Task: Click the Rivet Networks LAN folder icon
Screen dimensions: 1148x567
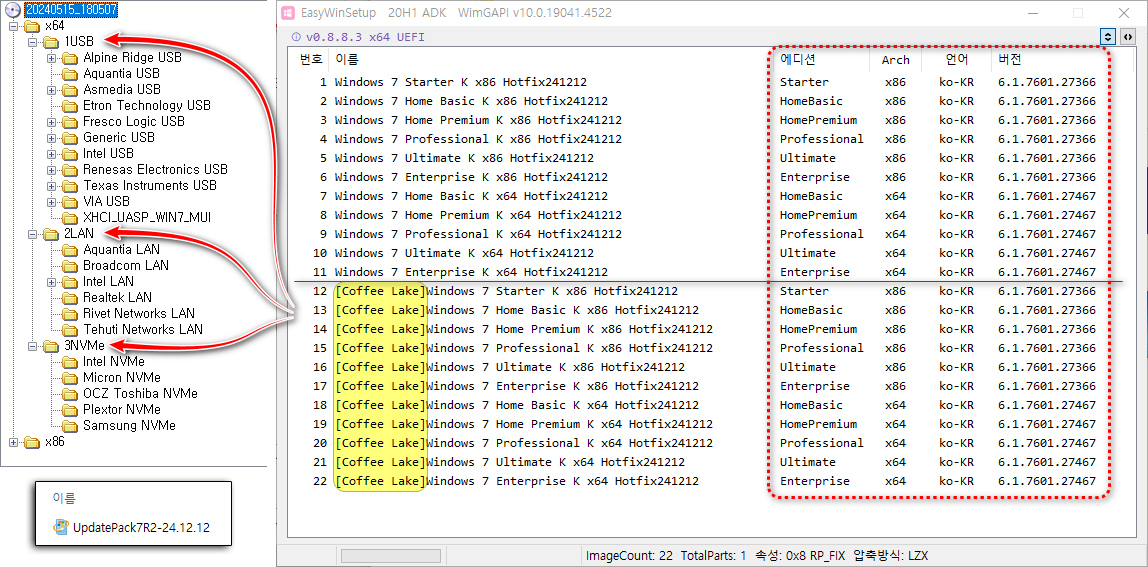Action: (70, 314)
